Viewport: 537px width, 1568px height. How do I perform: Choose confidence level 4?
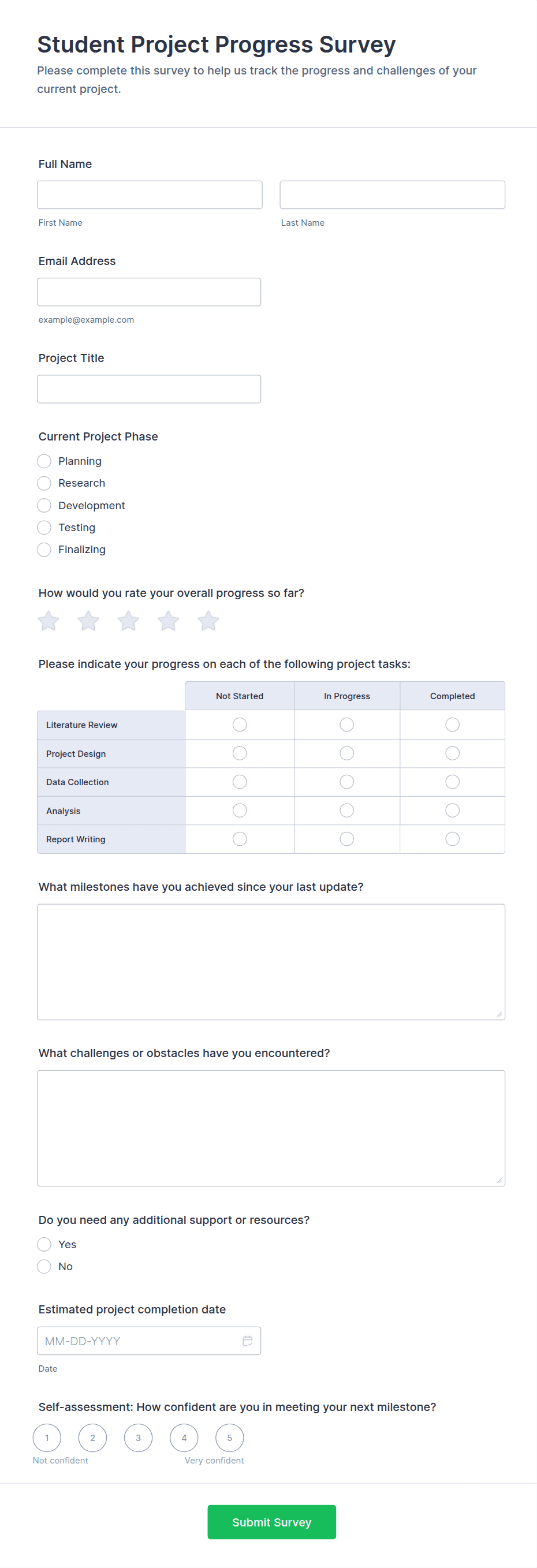click(x=184, y=1438)
